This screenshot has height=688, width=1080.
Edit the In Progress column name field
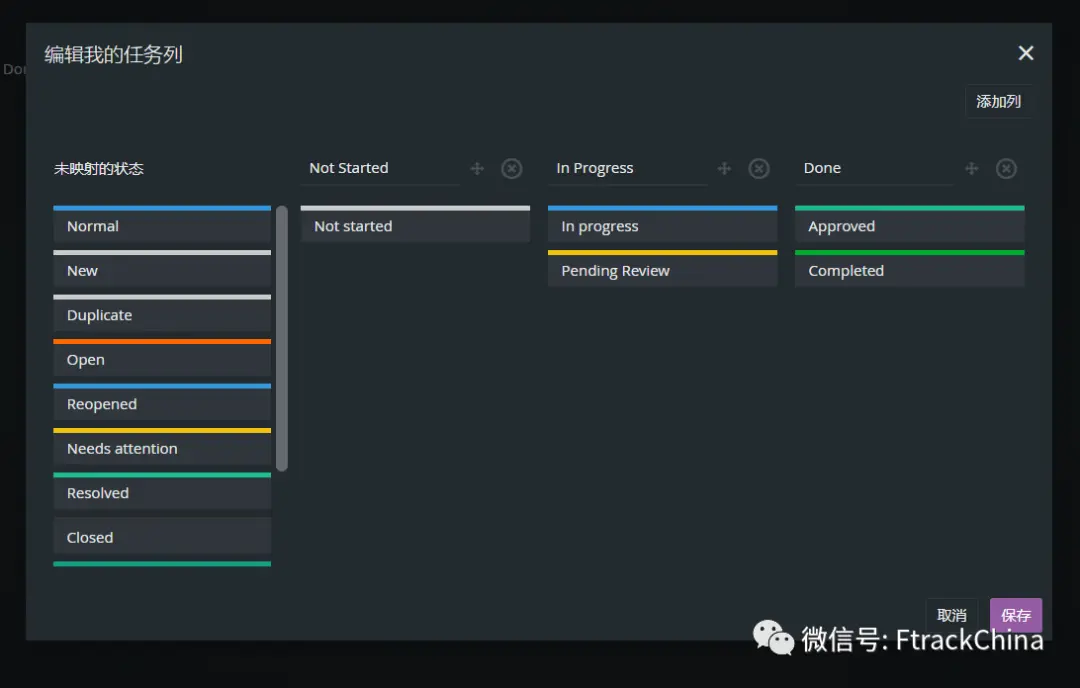pos(629,169)
